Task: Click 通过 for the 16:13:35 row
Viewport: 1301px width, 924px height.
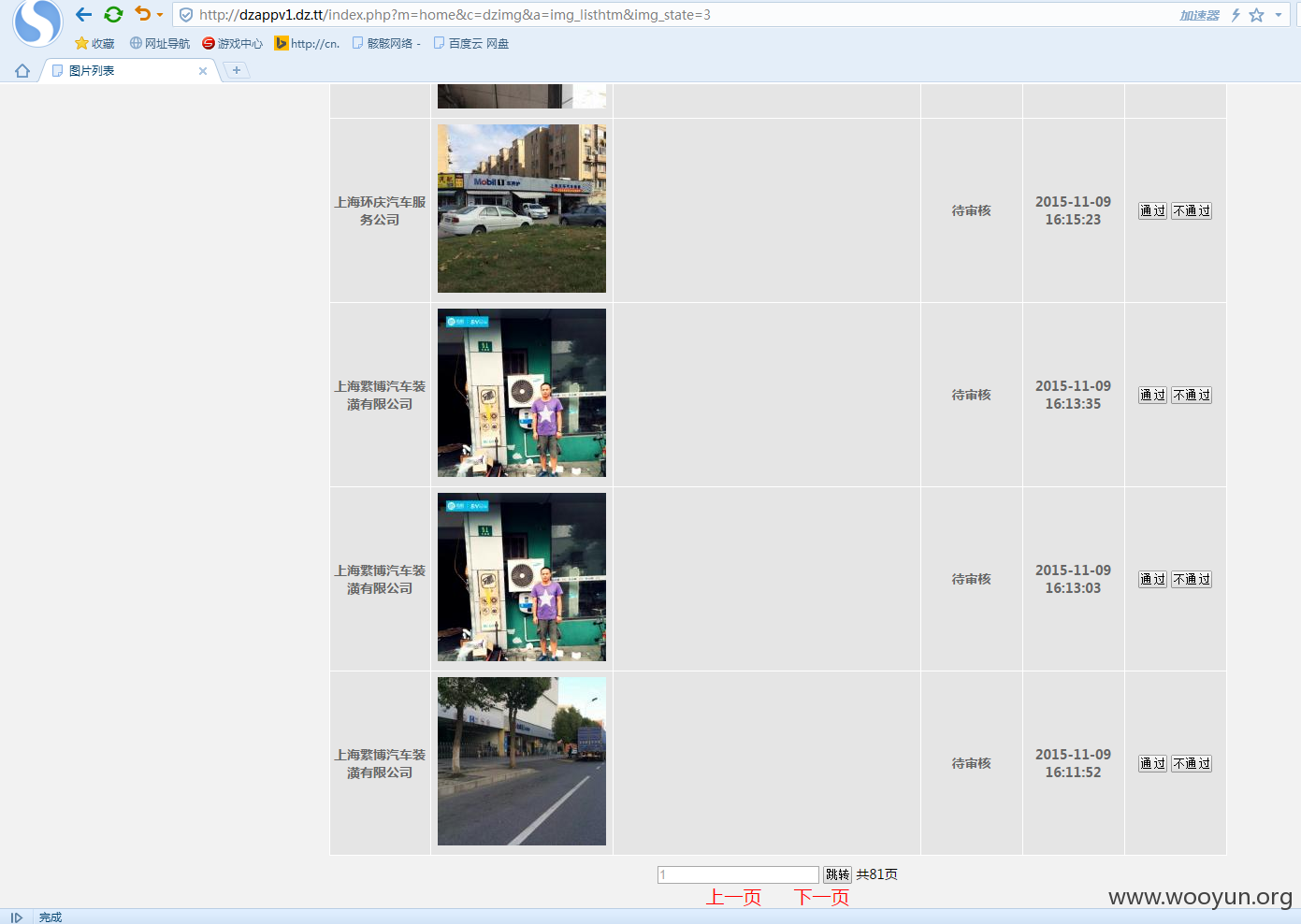Action: (1152, 396)
